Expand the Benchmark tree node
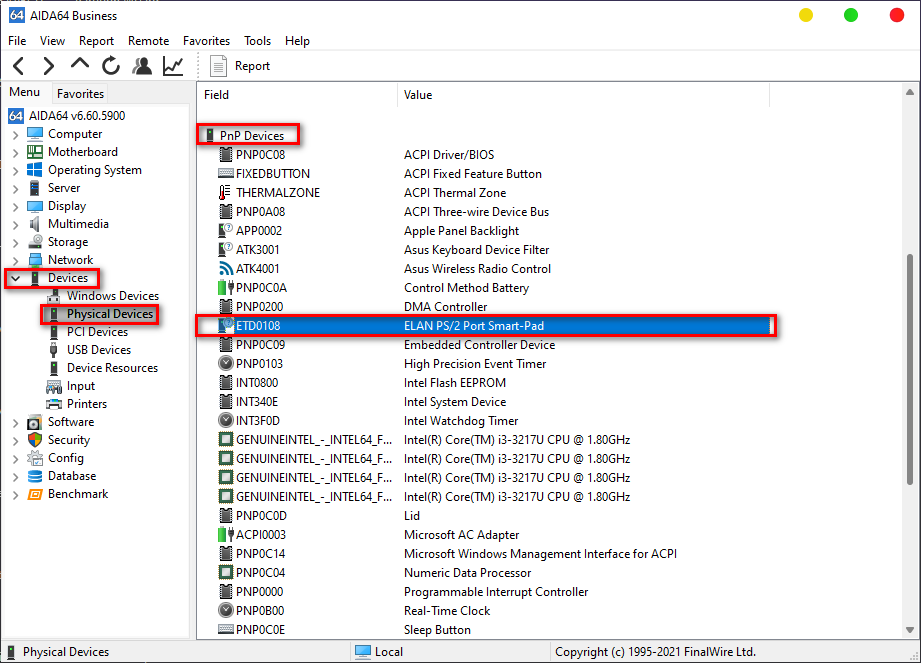The height and width of the screenshot is (663, 921). pos(15,494)
